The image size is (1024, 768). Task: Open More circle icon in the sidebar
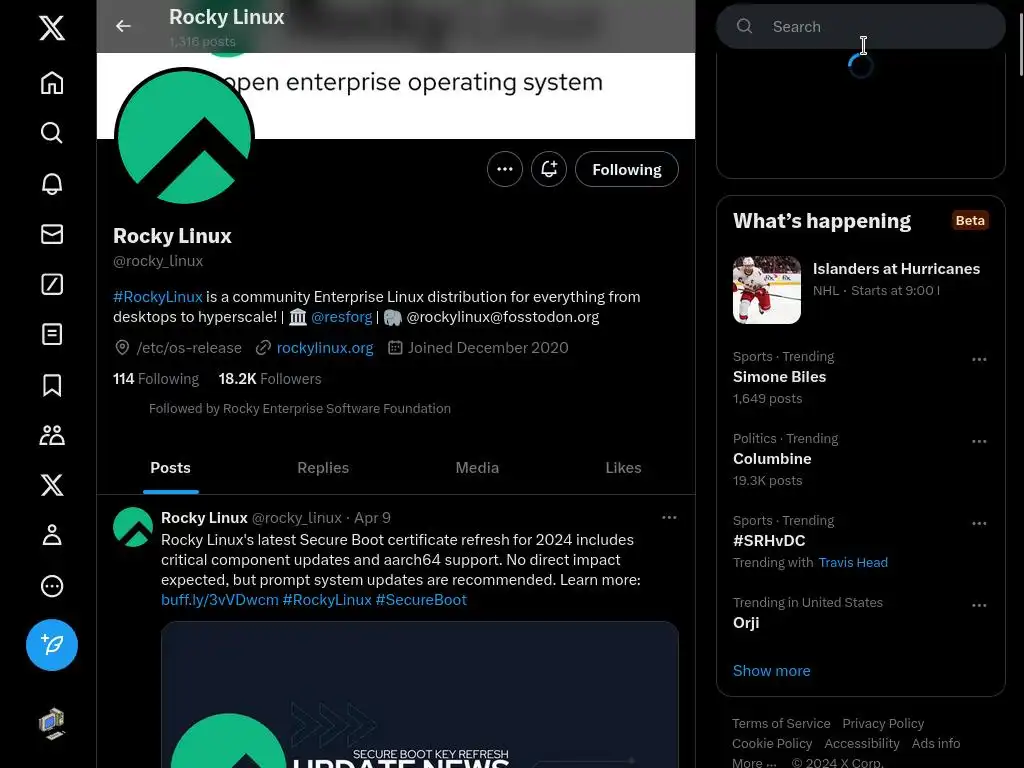[52, 586]
